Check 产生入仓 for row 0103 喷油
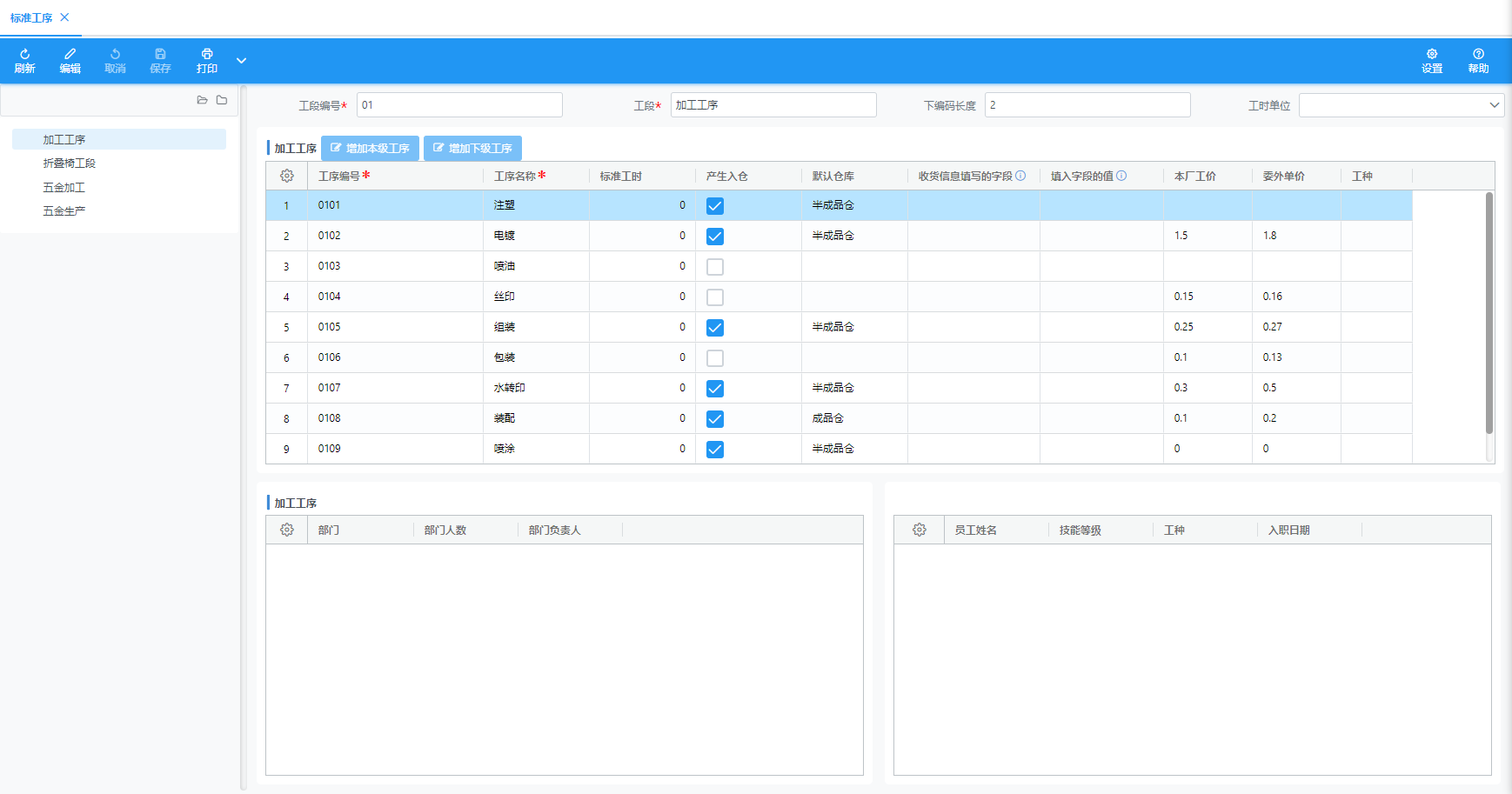Screen dimensions: 1512x794 (x=715, y=267)
